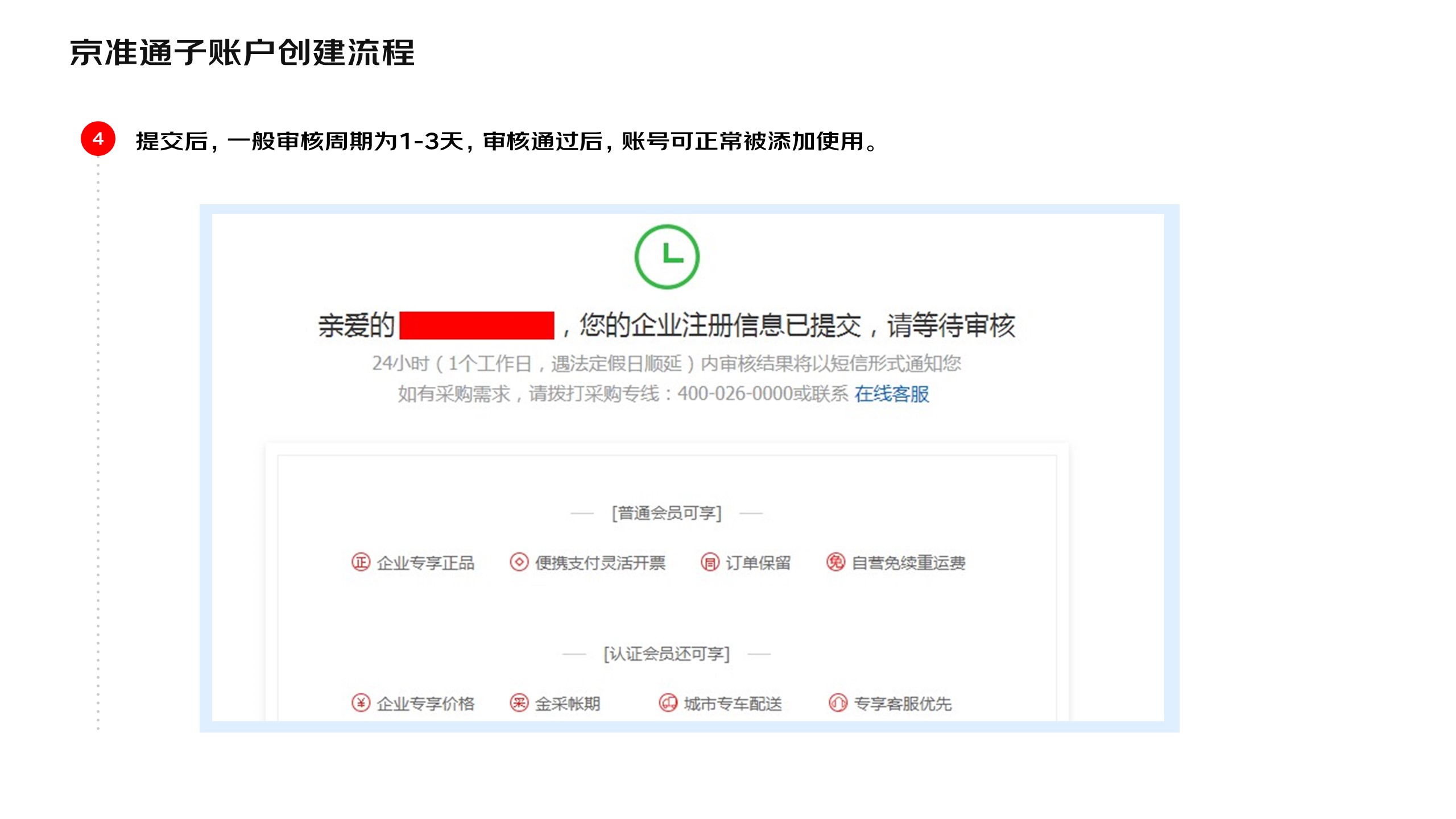The image size is (1456, 819).
Task: Select the 城市专车配送 truck icon
Action: (x=668, y=703)
